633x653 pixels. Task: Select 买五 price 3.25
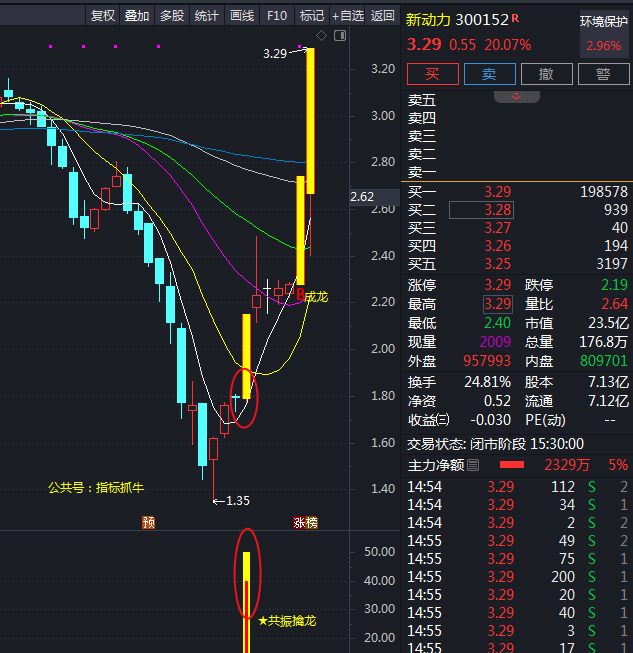498,264
